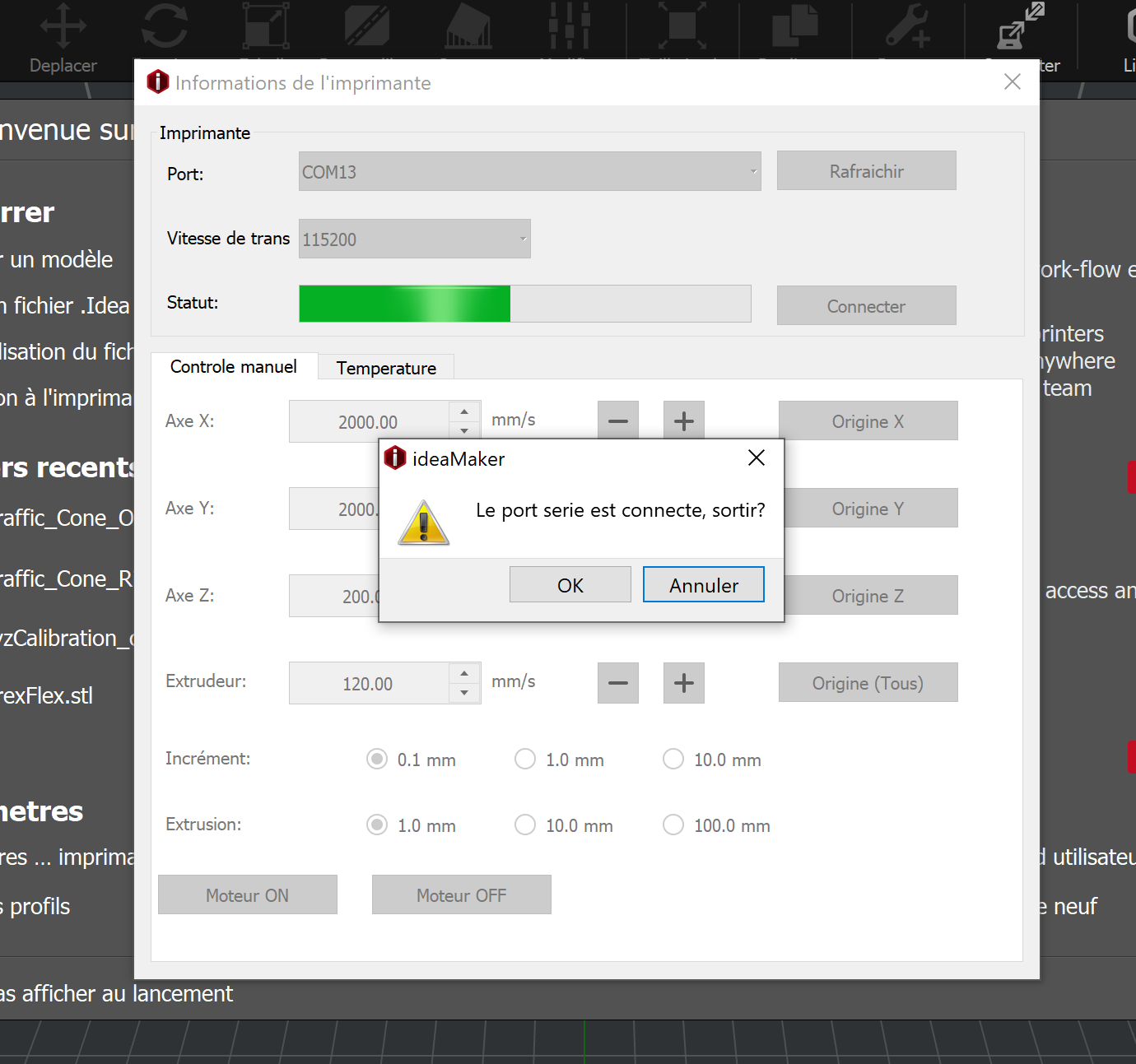Click the Axe Y speed input field

coord(334,509)
